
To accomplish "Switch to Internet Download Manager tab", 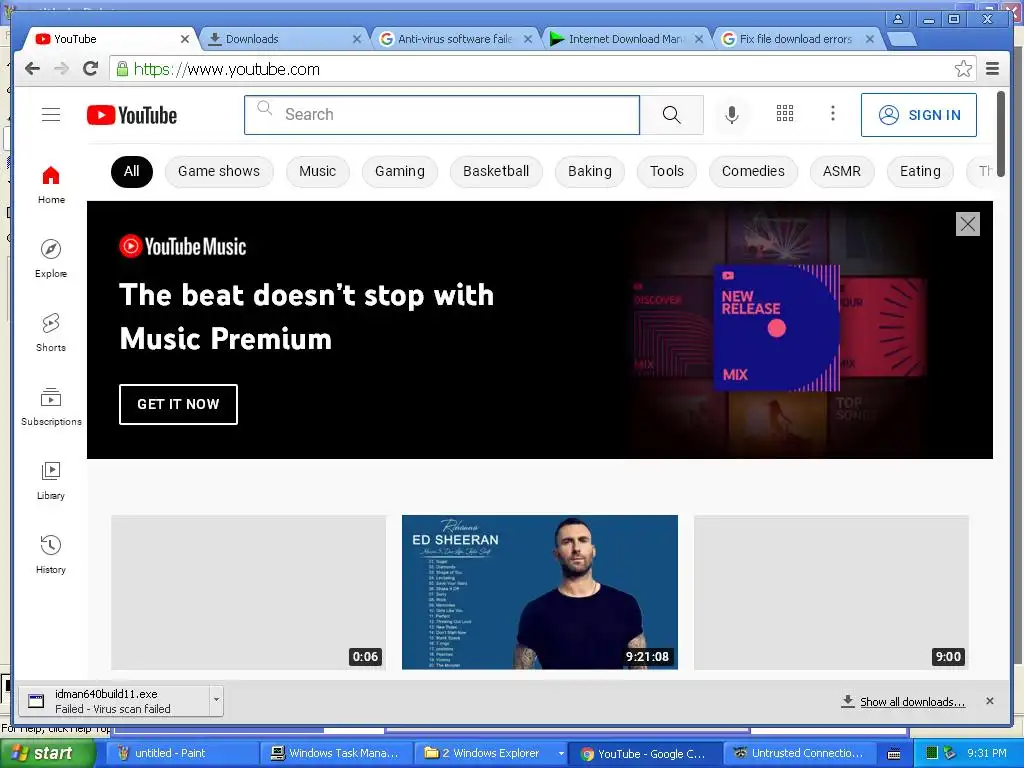I will click(x=626, y=39).
